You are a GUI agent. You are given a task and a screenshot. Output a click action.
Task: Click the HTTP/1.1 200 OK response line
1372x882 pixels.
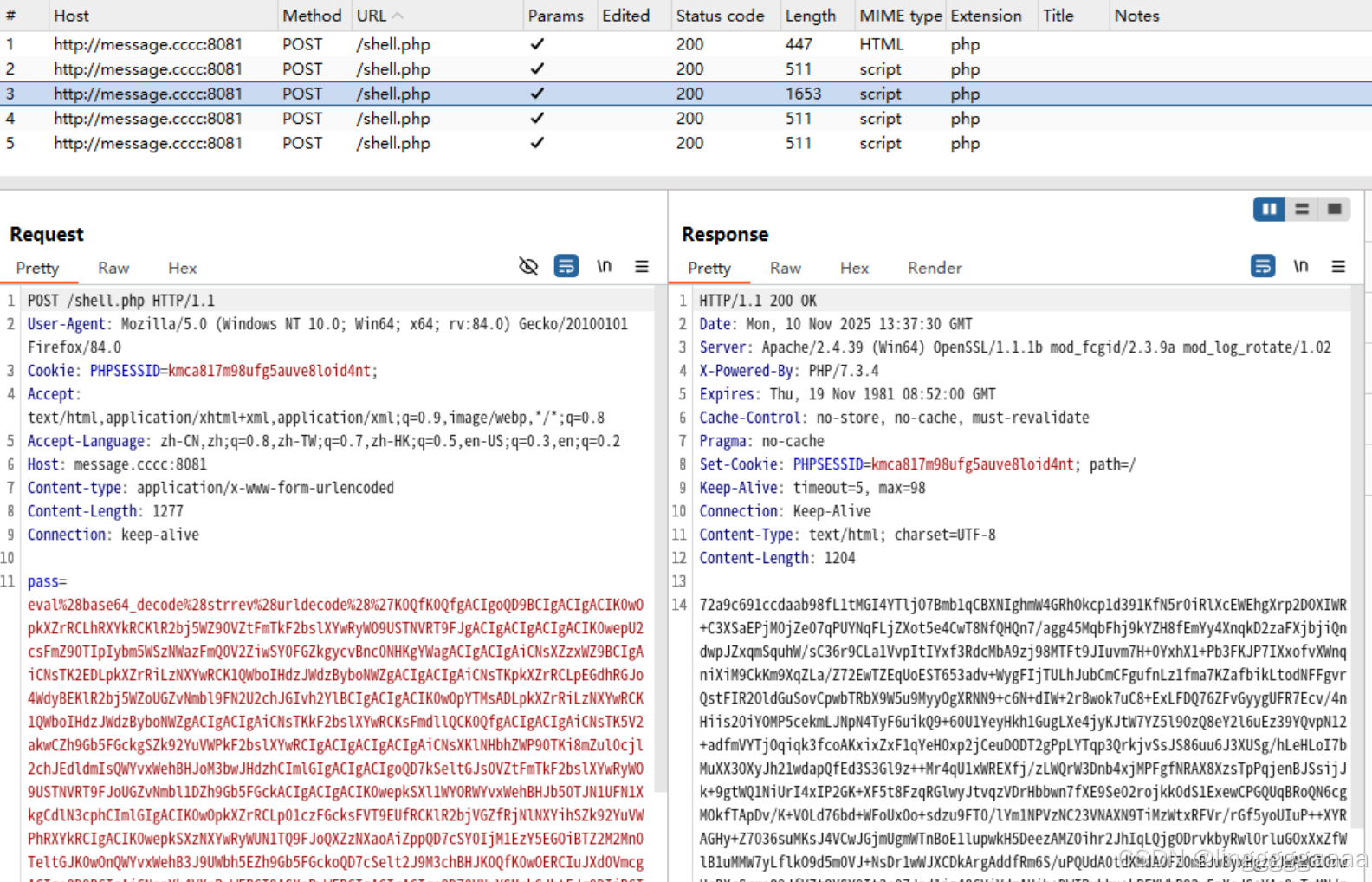pyautogui.click(x=758, y=301)
